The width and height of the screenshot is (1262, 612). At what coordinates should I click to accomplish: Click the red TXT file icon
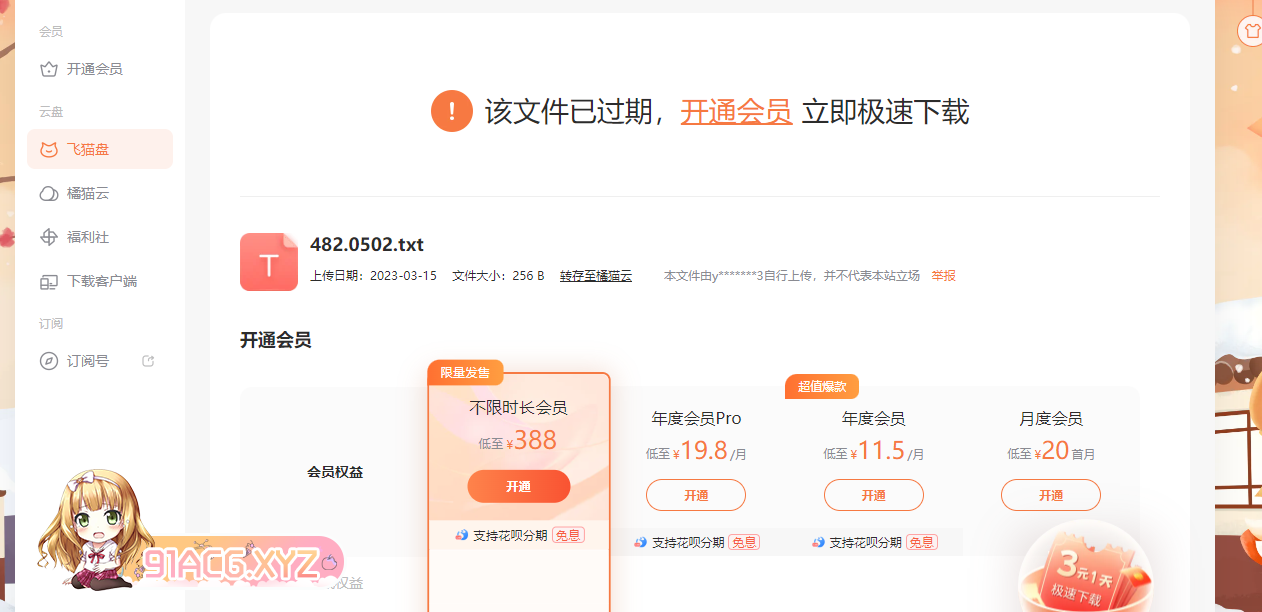[x=268, y=262]
